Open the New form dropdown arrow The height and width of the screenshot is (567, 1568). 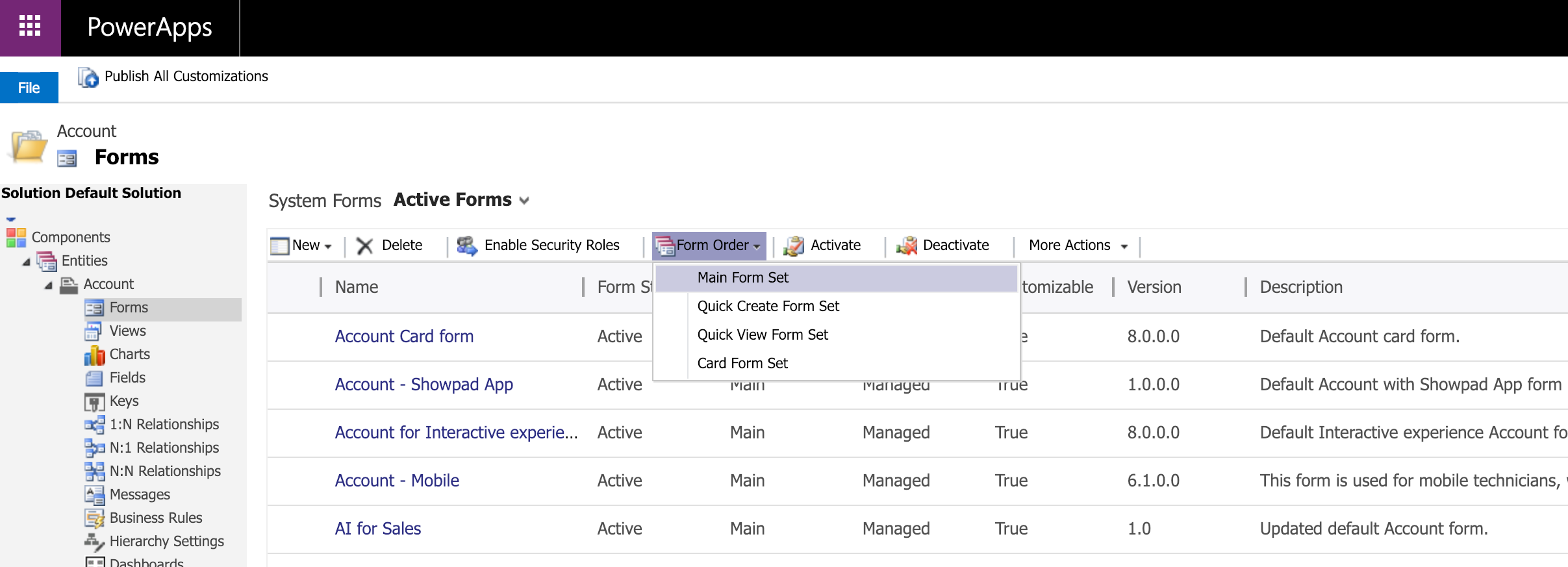[x=328, y=247]
